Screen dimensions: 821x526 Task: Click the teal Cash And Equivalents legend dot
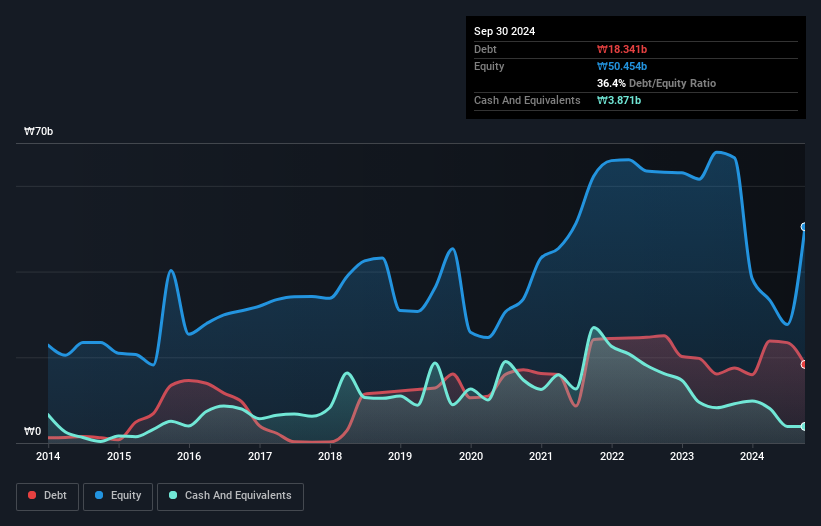[x=173, y=495]
